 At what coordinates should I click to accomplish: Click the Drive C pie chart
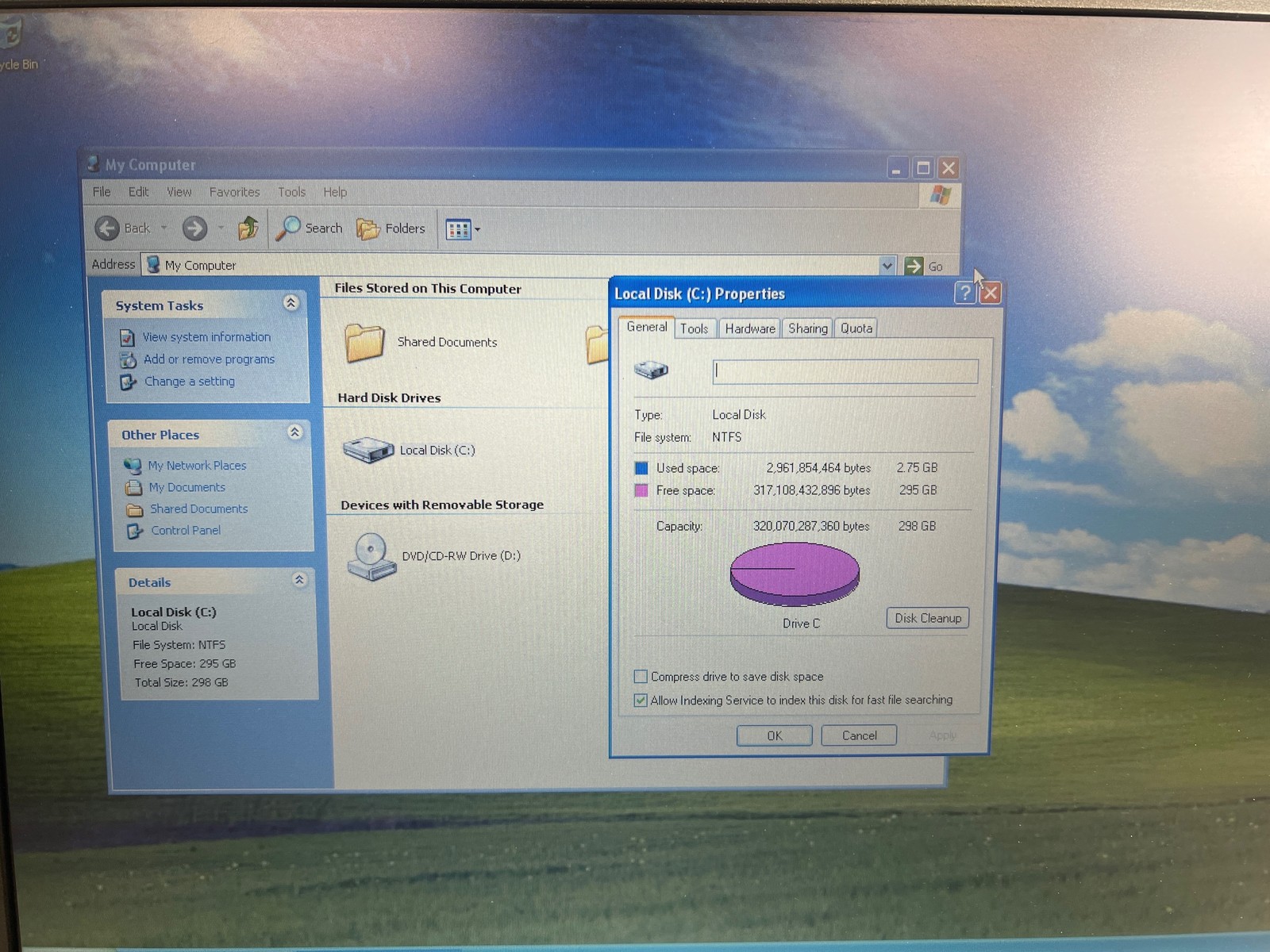pos(795,574)
